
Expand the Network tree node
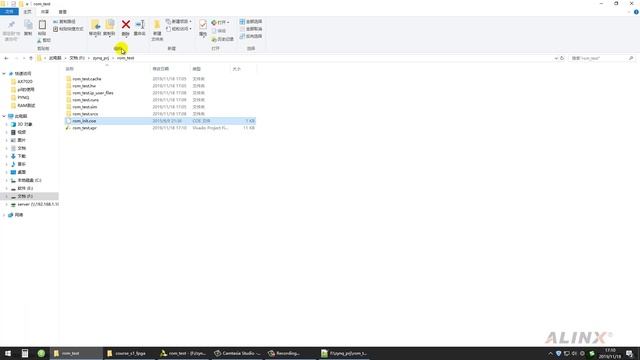[4, 215]
